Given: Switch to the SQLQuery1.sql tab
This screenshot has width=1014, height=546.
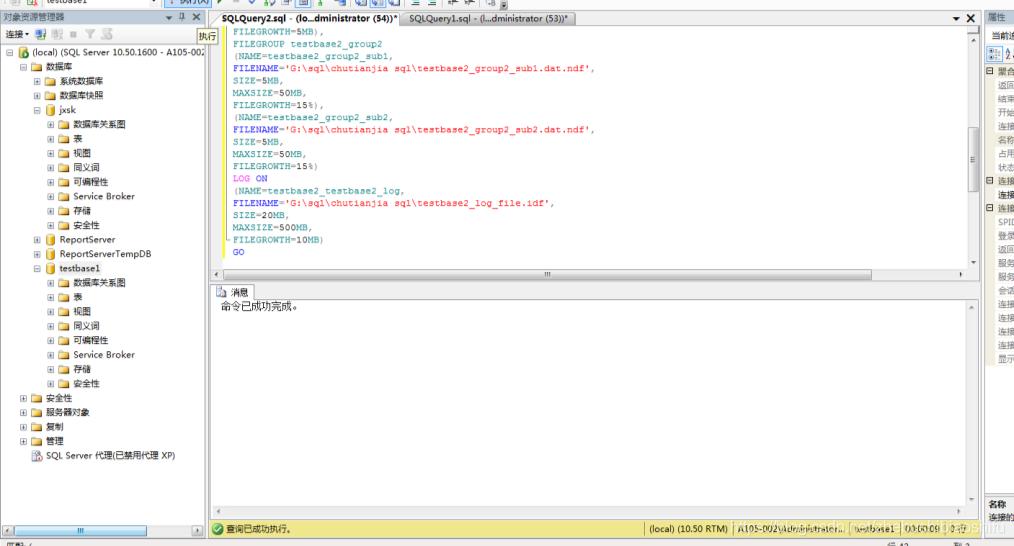Looking at the screenshot, I should click(x=488, y=19).
